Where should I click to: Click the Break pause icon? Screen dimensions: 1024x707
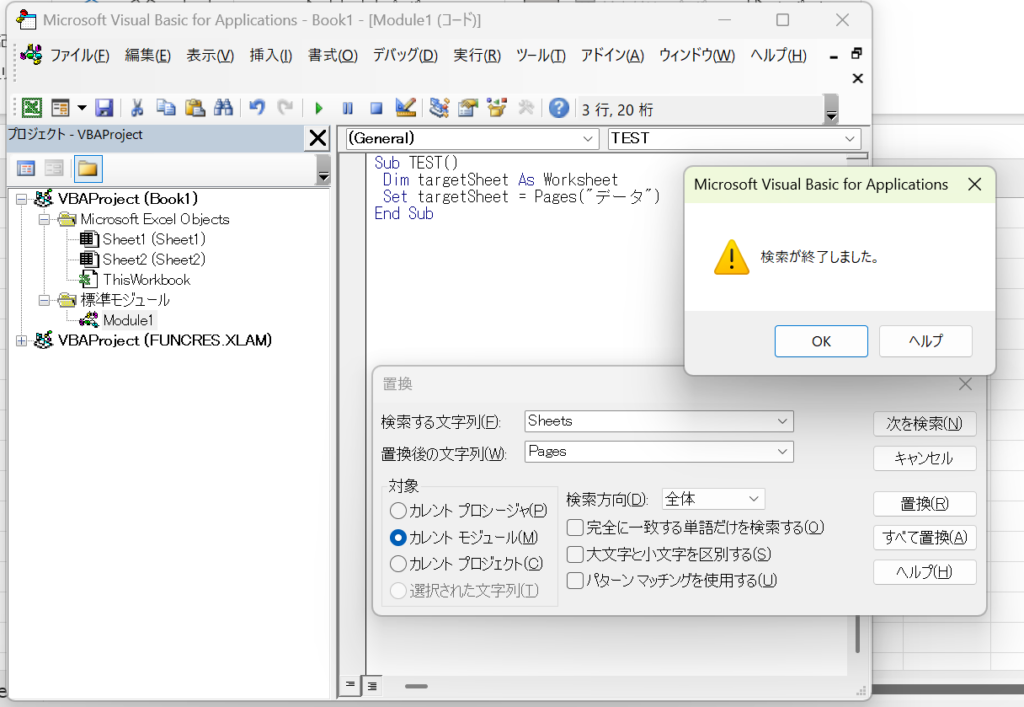(347, 108)
